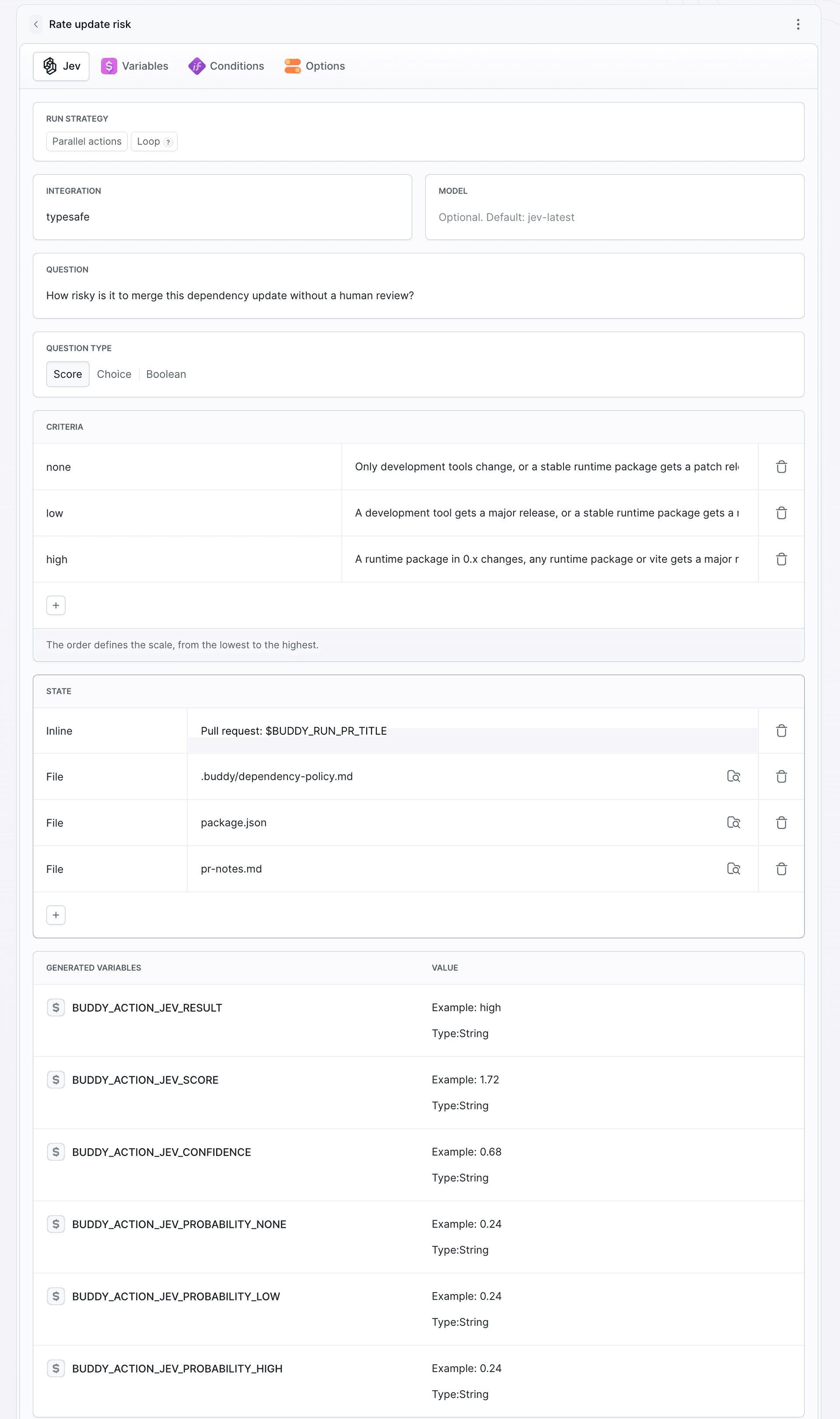
Task: Delete the 'none' criteria row
Action: 782,467
